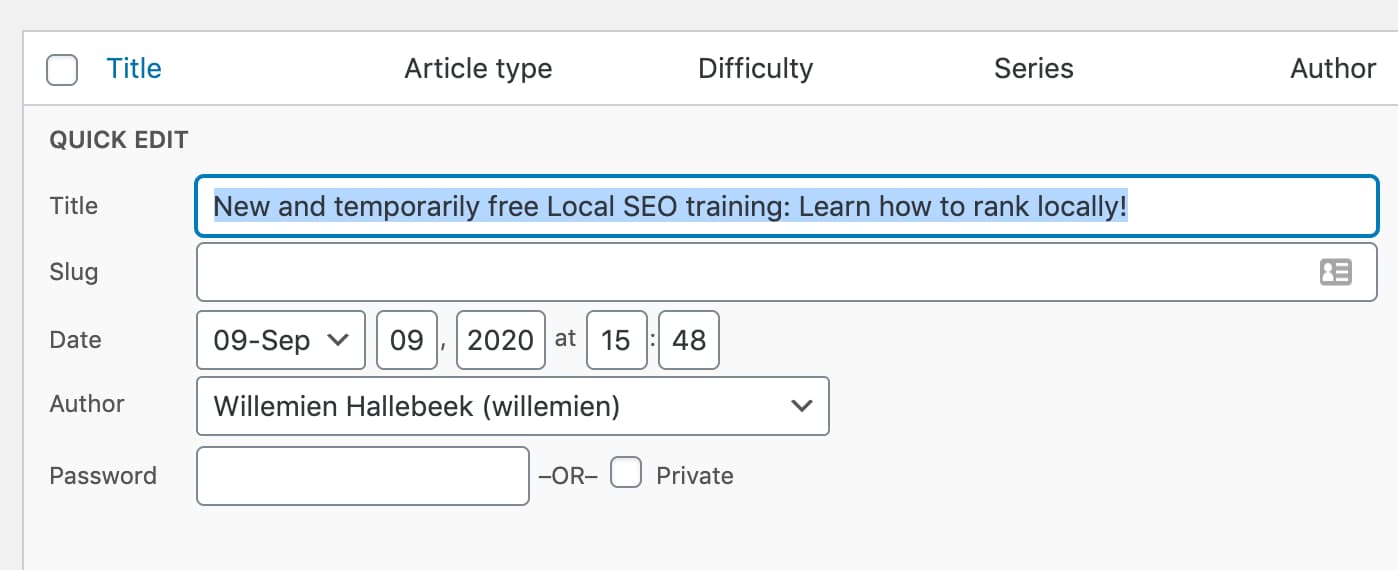Click into the Password input box

pos(362,476)
